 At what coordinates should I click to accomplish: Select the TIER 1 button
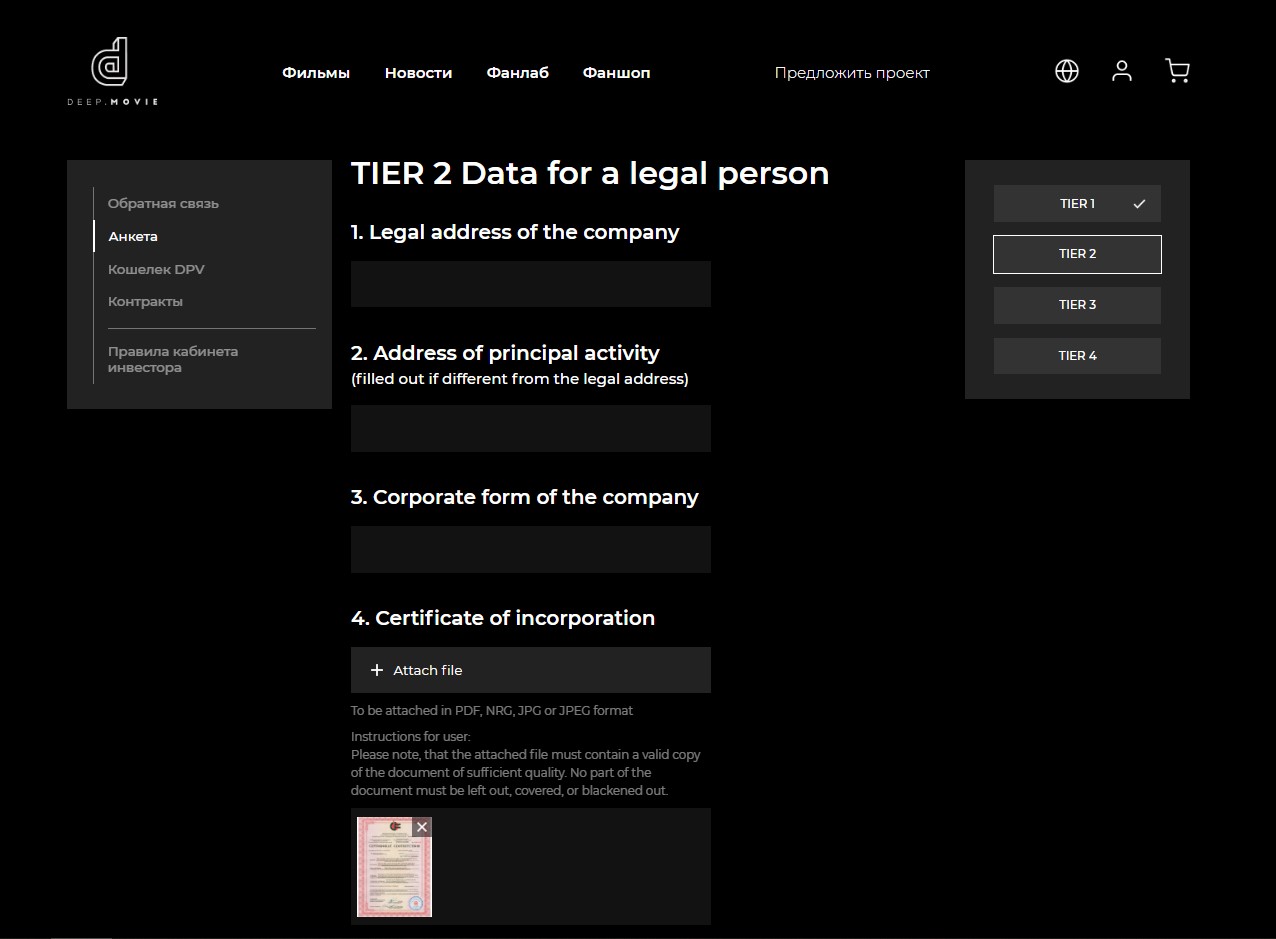click(1077, 204)
